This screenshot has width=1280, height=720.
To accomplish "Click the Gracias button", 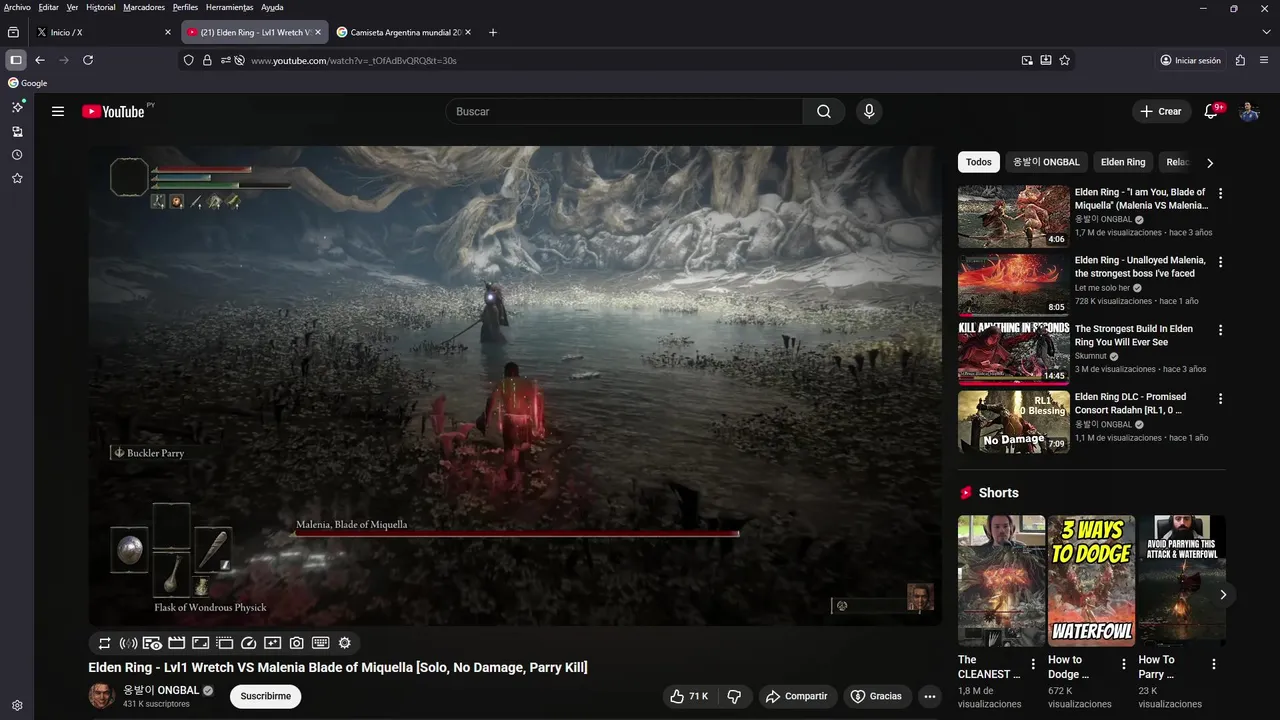I will [x=876, y=696].
